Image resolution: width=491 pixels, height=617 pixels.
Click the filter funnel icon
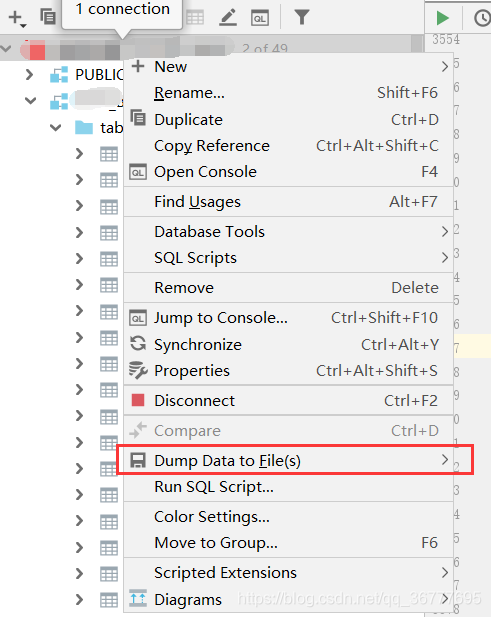pyautogui.click(x=302, y=17)
